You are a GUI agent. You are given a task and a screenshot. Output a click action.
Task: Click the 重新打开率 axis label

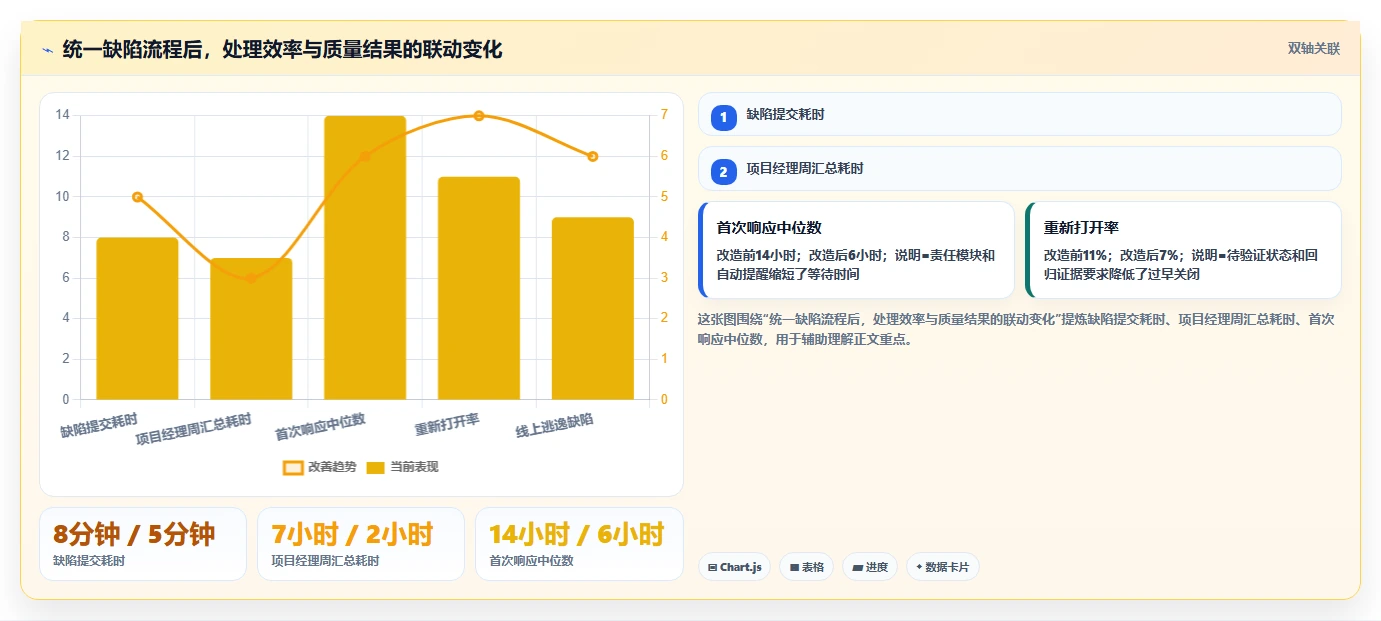pyautogui.click(x=447, y=425)
